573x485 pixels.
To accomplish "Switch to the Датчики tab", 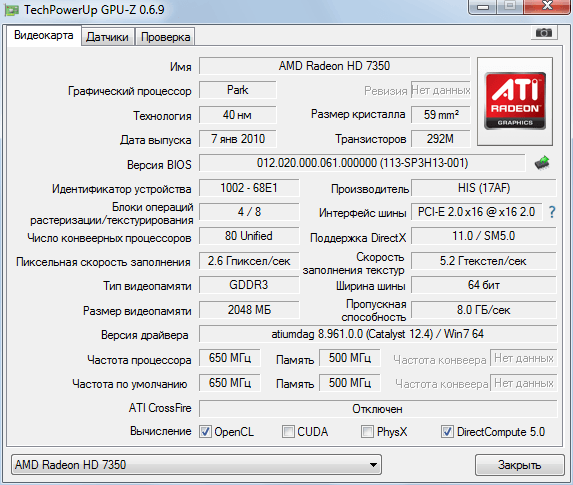I will [x=107, y=37].
